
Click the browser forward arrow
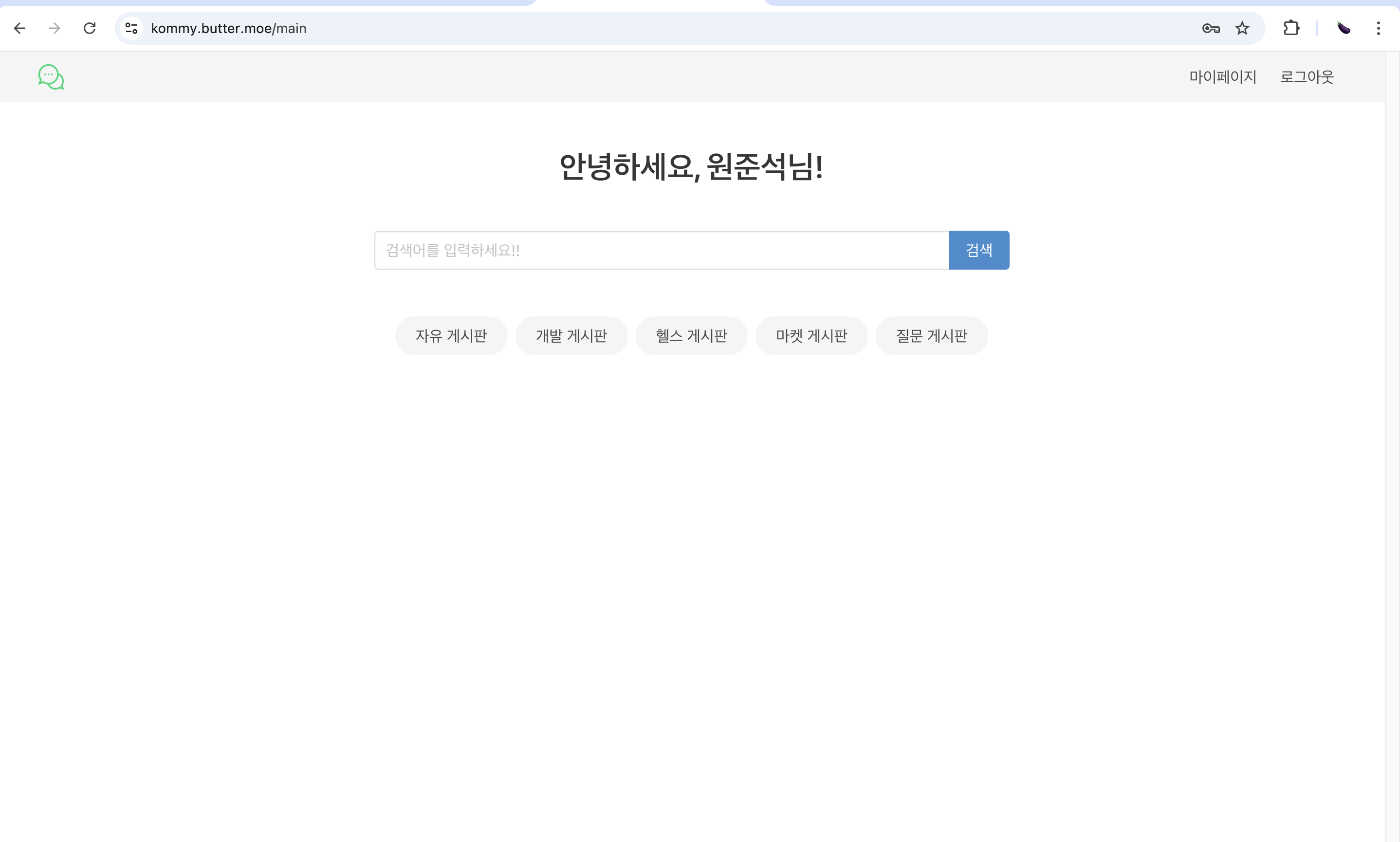(x=55, y=28)
